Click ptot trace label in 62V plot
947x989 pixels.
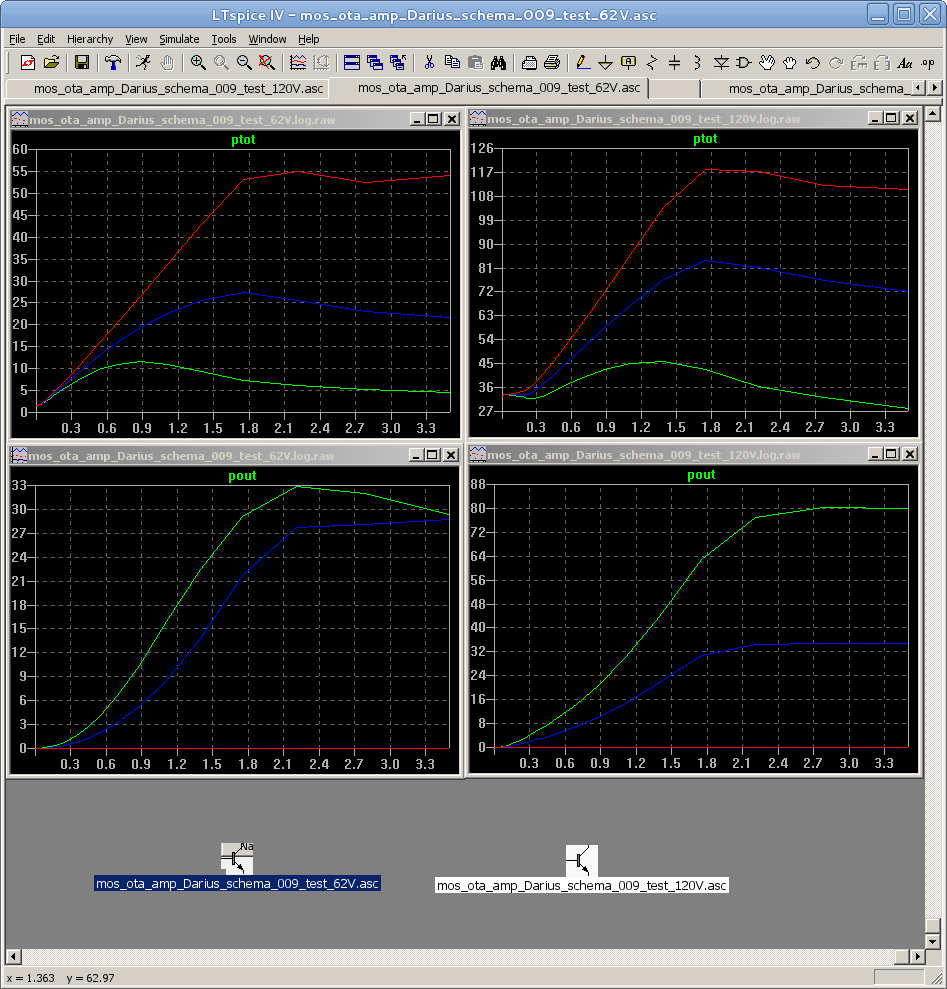click(244, 139)
